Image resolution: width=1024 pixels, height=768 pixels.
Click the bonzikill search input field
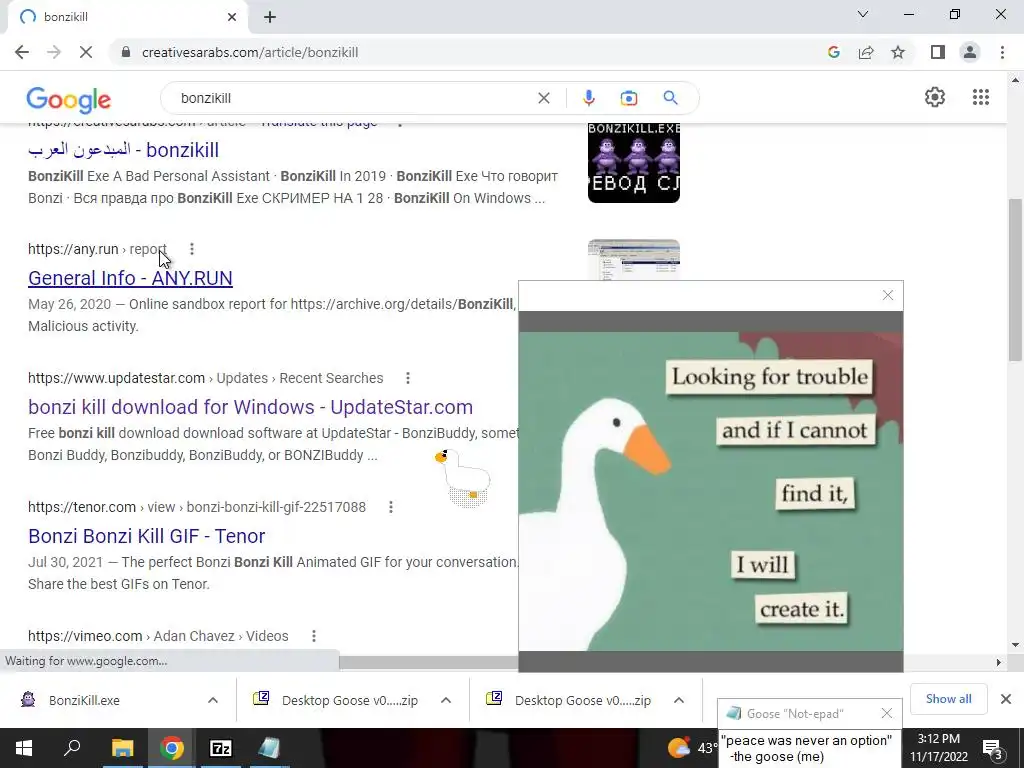[x=353, y=98]
